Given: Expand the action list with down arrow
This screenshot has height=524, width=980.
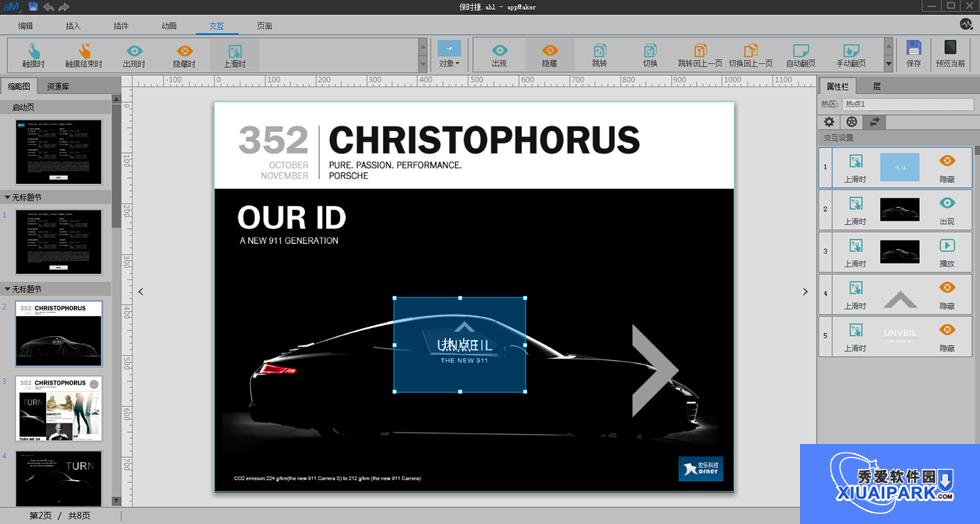Looking at the screenshot, I should (888, 64).
